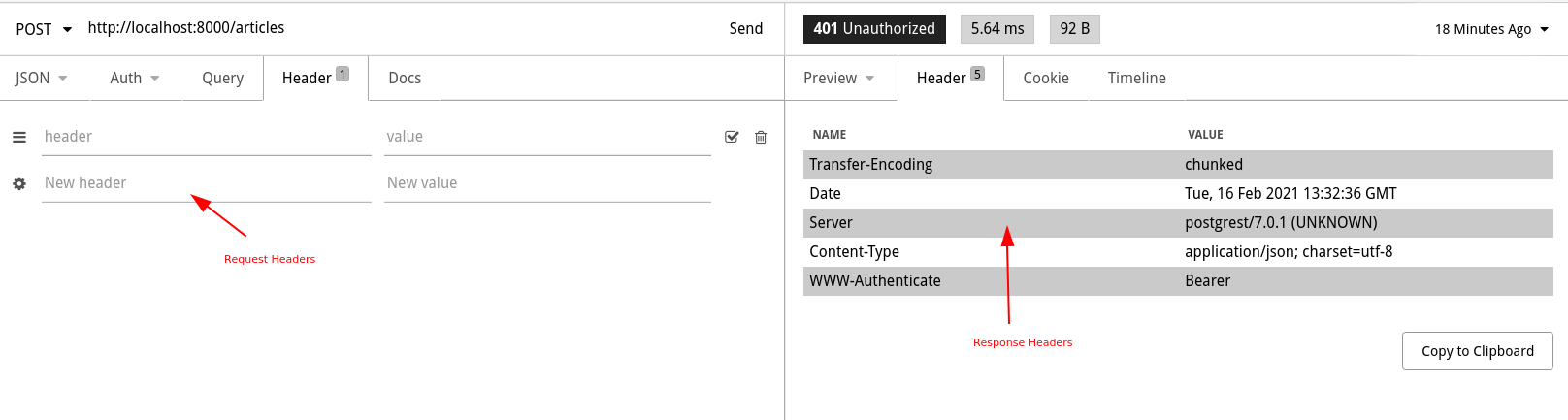The image size is (1568, 420).
Task: Switch to the response Cookie tab
Action: (x=1045, y=79)
